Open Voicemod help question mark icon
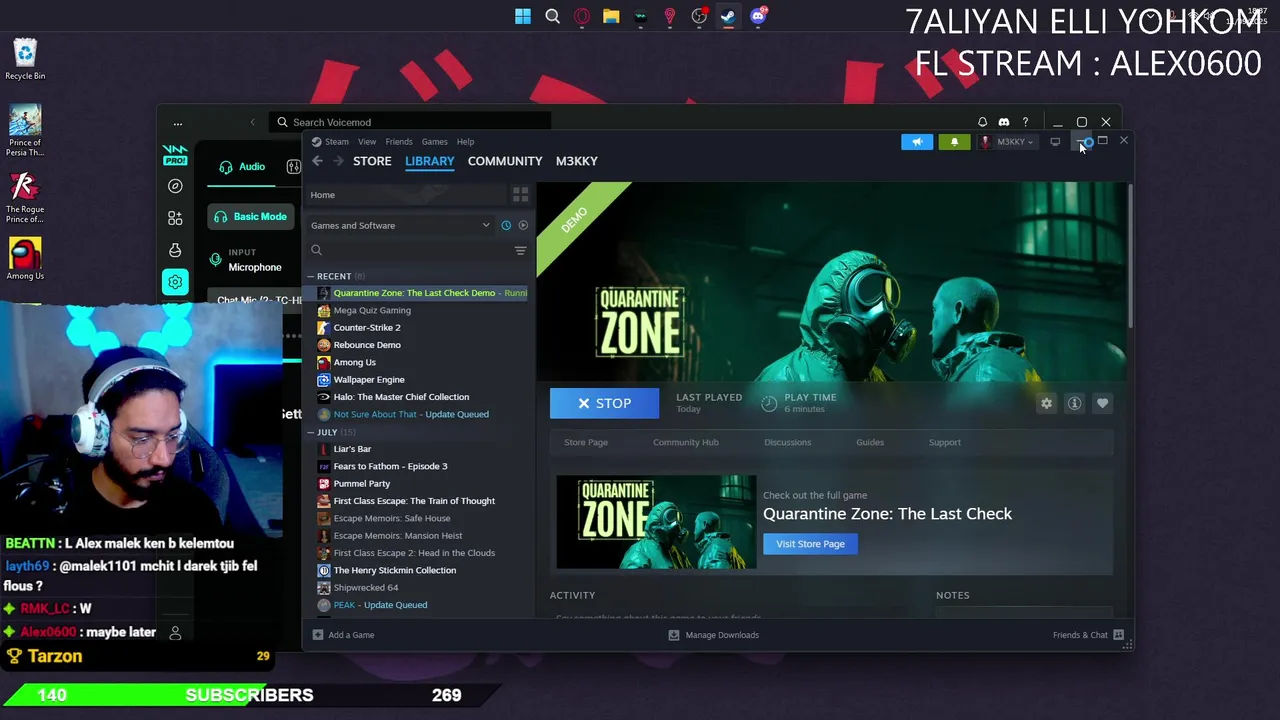Screen dimensions: 1280x720 (1025, 122)
